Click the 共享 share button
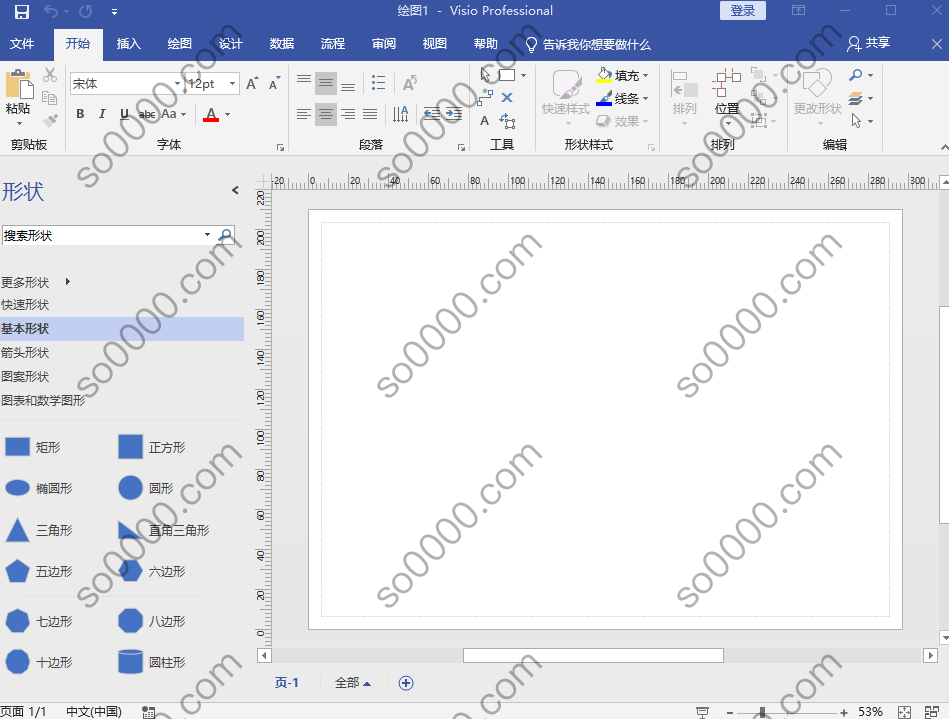Image resolution: width=949 pixels, height=719 pixels. coord(869,43)
